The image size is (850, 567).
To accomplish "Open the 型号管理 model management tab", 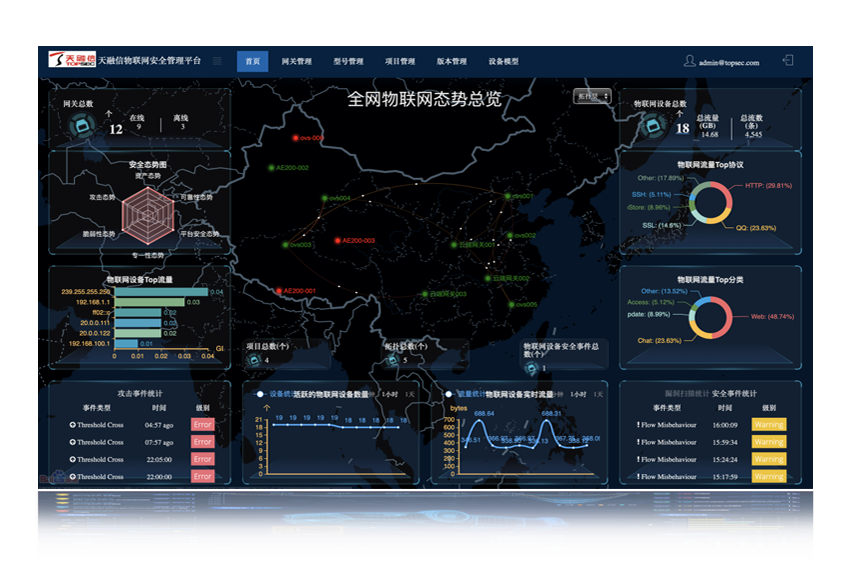I will (348, 61).
